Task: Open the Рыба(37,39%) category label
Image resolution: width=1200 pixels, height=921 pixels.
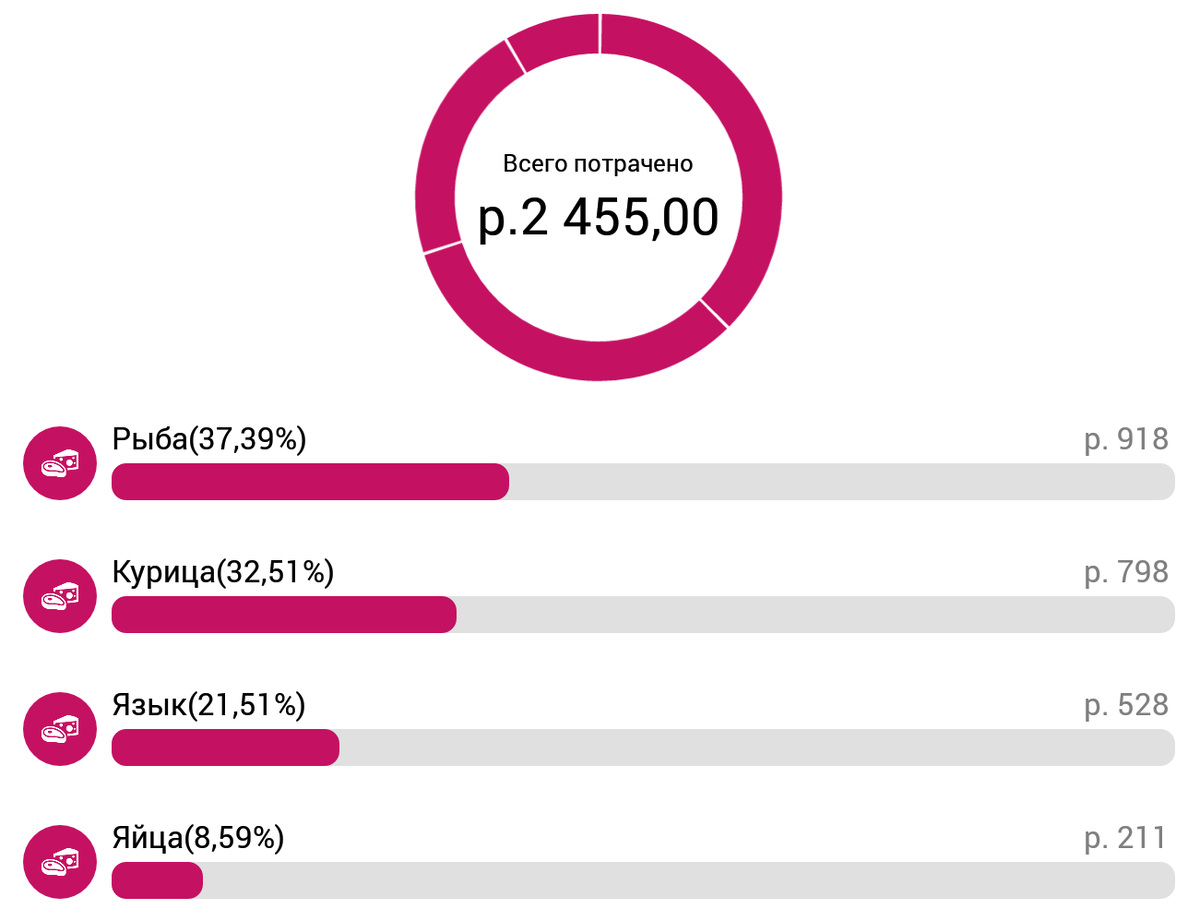Action: coord(209,439)
